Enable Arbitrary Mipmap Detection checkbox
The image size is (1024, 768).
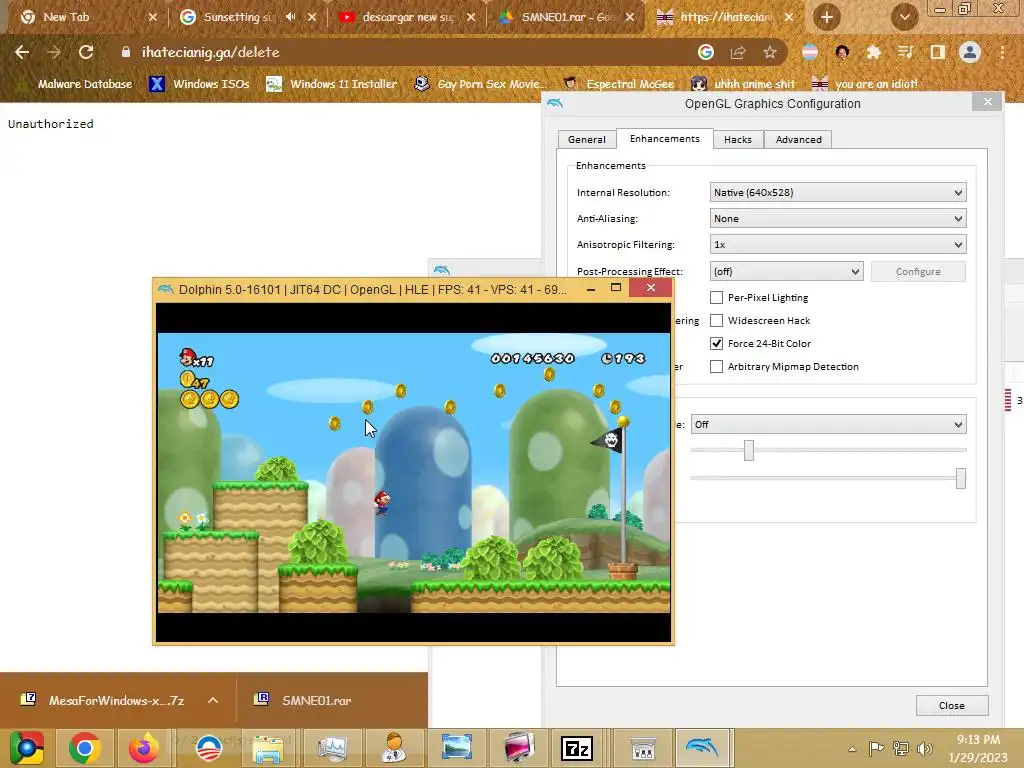(x=716, y=367)
